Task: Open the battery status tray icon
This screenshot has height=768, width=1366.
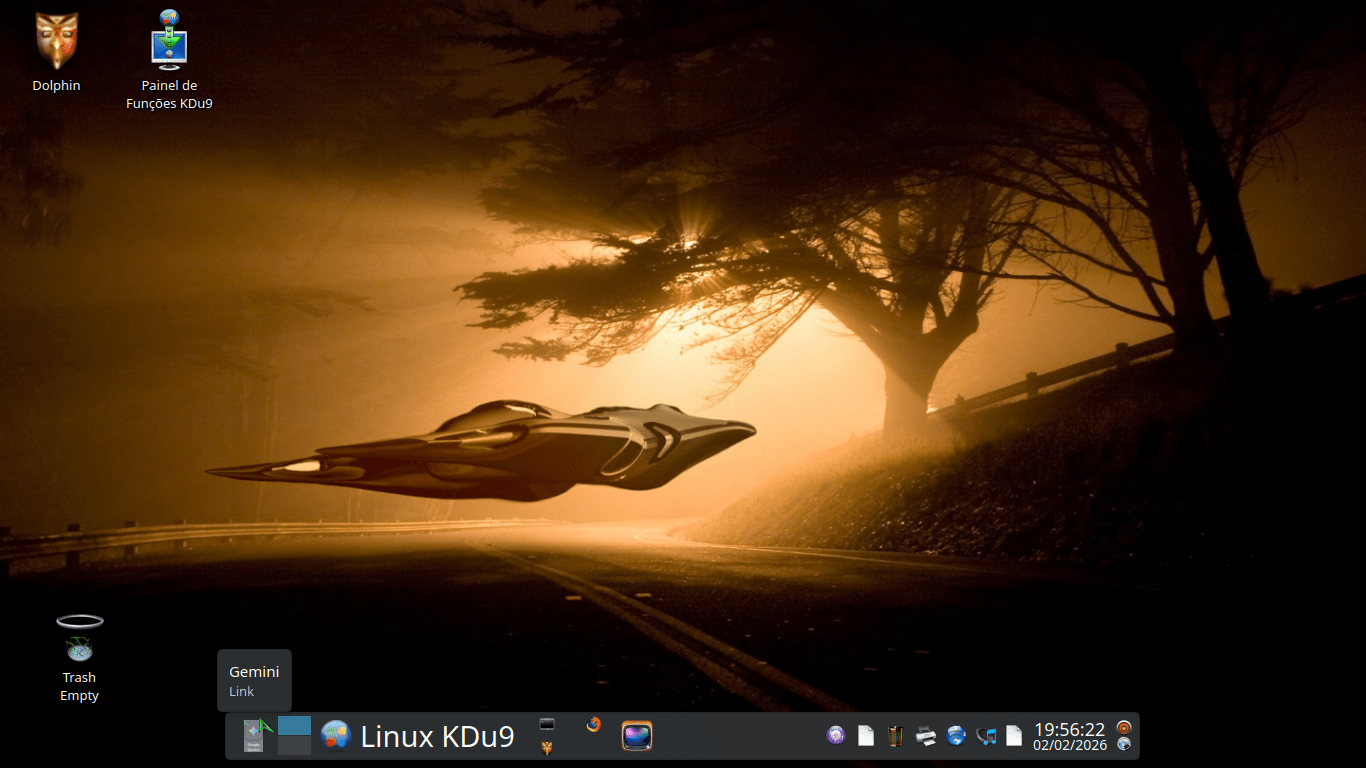Action: click(x=895, y=736)
